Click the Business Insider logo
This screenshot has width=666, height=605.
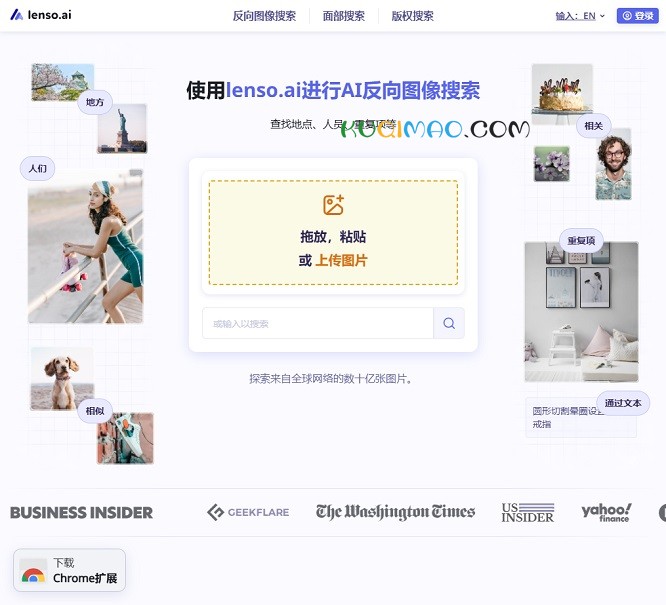point(82,513)
